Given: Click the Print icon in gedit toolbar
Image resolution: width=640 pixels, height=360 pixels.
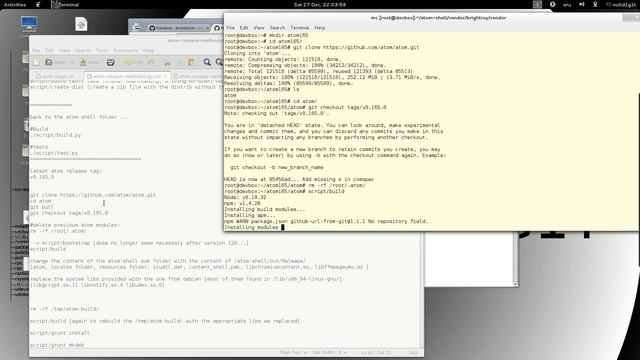Looking at the screenshot, I should [110, 62].
